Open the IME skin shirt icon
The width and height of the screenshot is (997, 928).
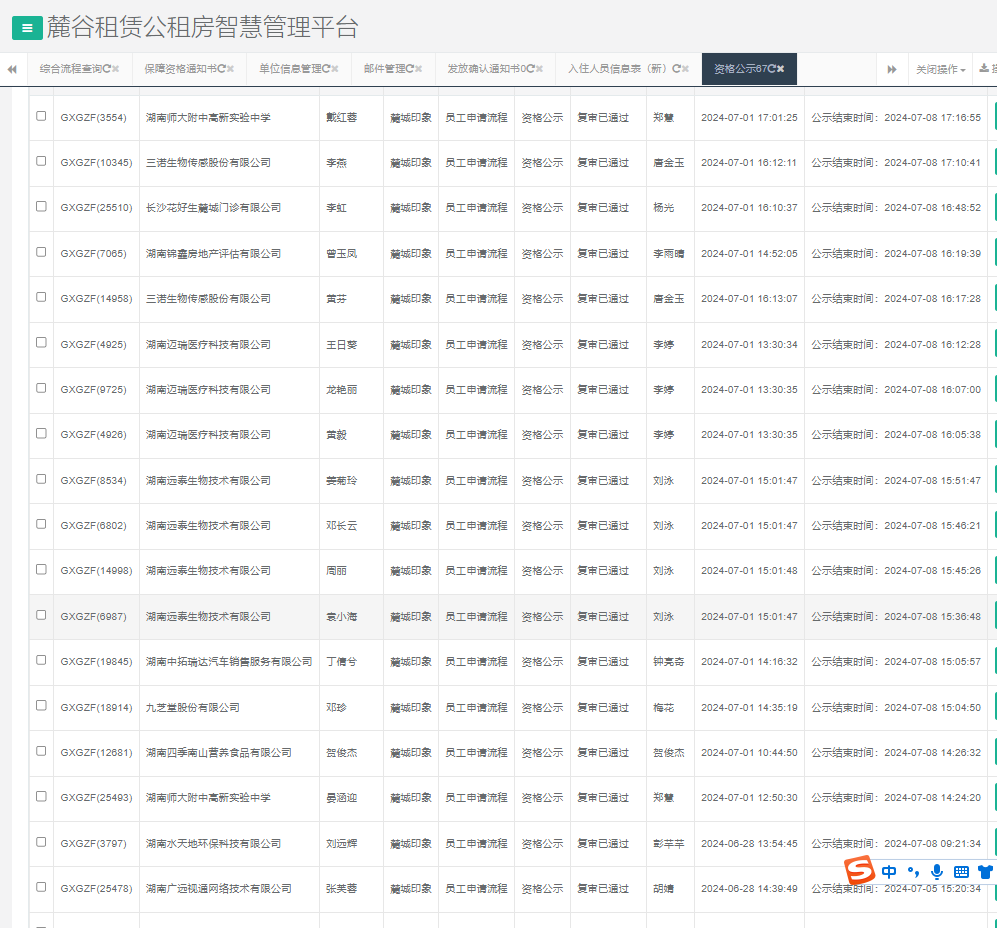986,872
